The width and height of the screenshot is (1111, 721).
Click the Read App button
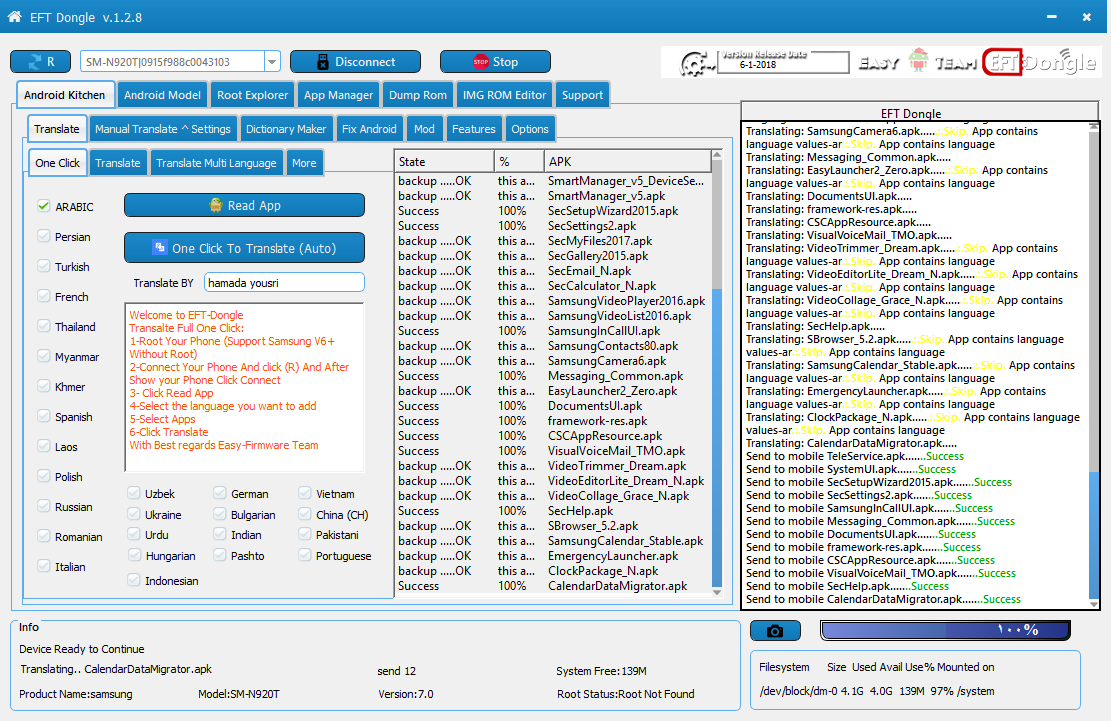244,205
